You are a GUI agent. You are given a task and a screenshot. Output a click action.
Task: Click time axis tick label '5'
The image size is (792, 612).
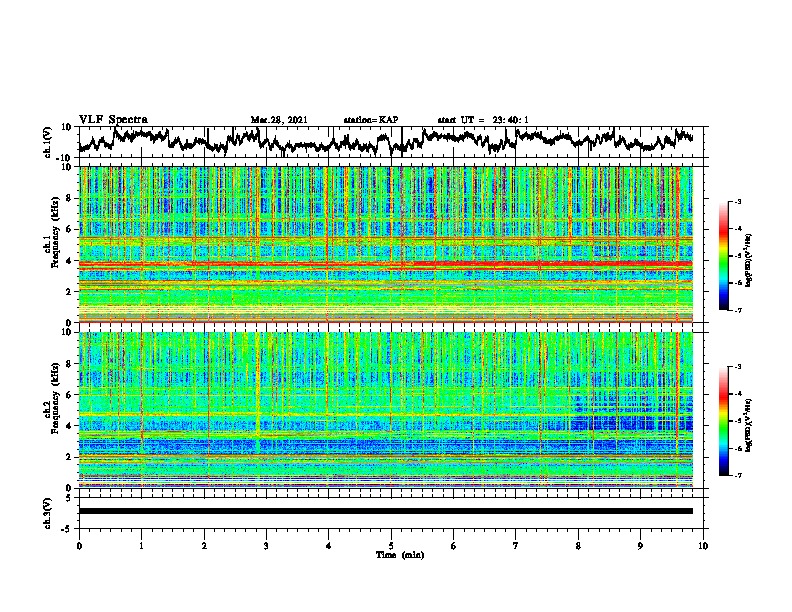391,546
